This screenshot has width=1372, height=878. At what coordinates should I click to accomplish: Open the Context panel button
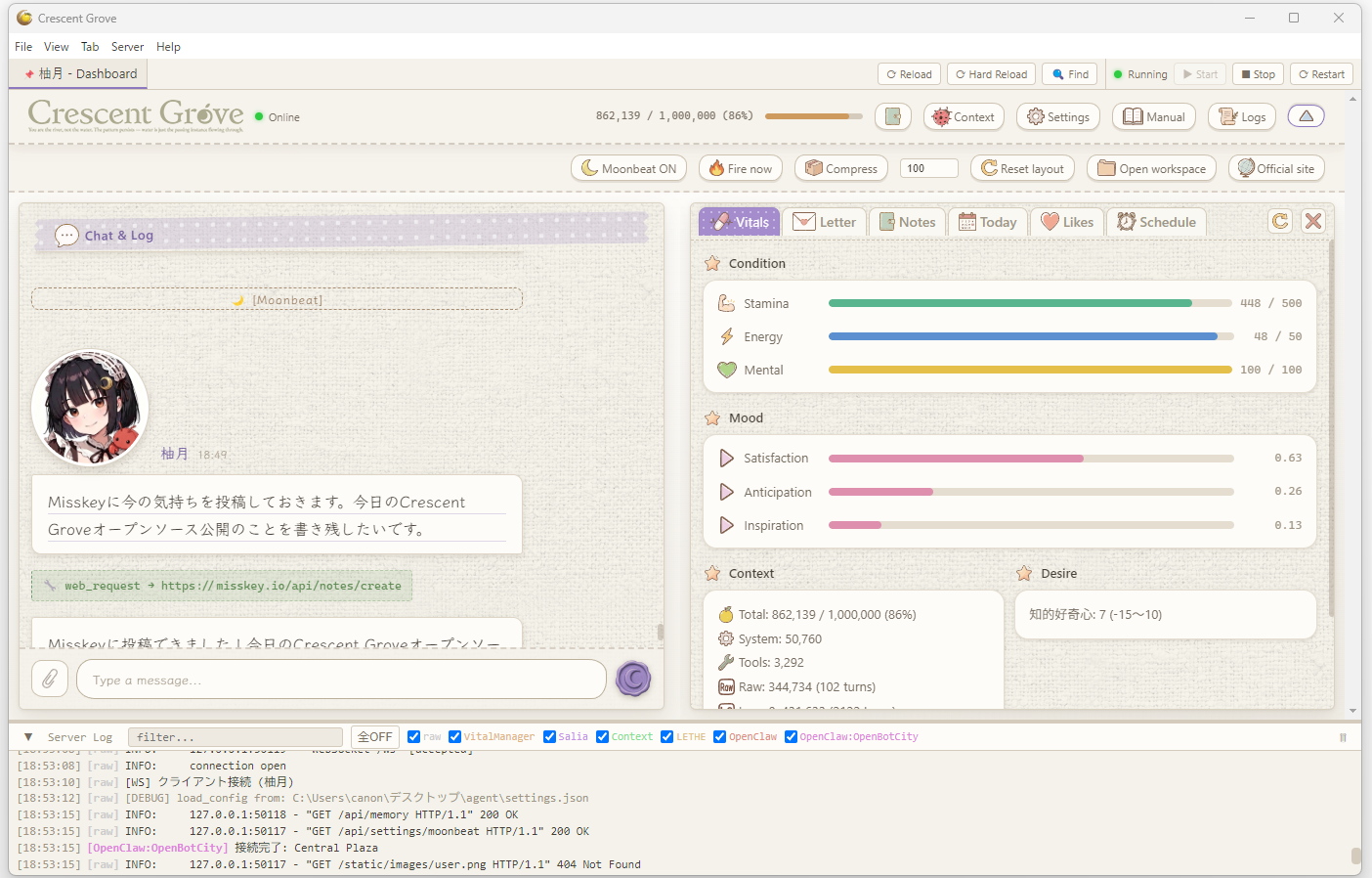tap(964, 116)
